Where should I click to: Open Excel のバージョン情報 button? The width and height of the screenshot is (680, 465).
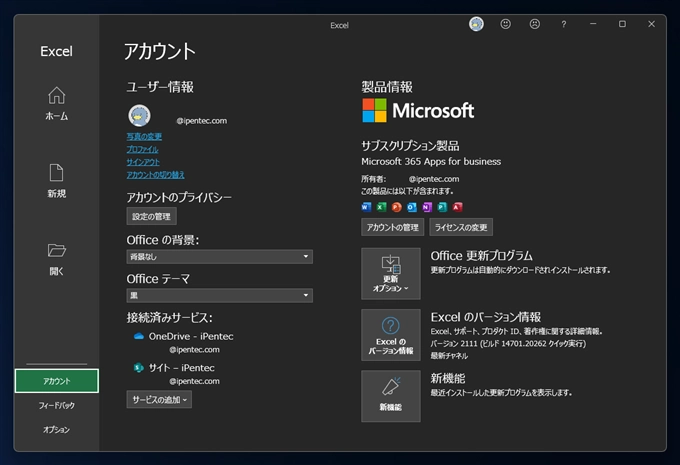pyautogui.click(x=391, y=335)
